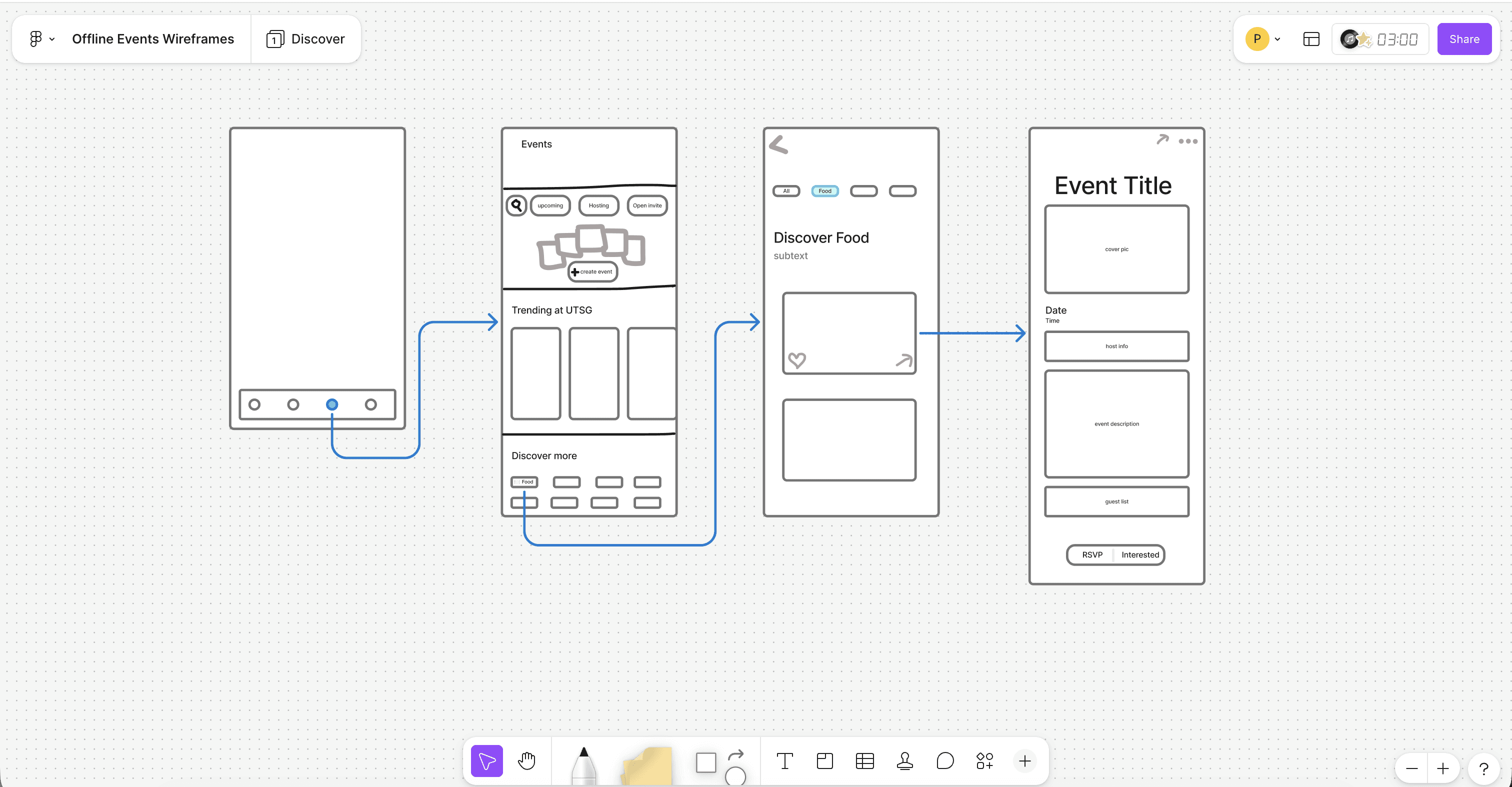This screenshot has width=1512, height=787.
Task: Select the marker pen tool
Action: [583, 764]
